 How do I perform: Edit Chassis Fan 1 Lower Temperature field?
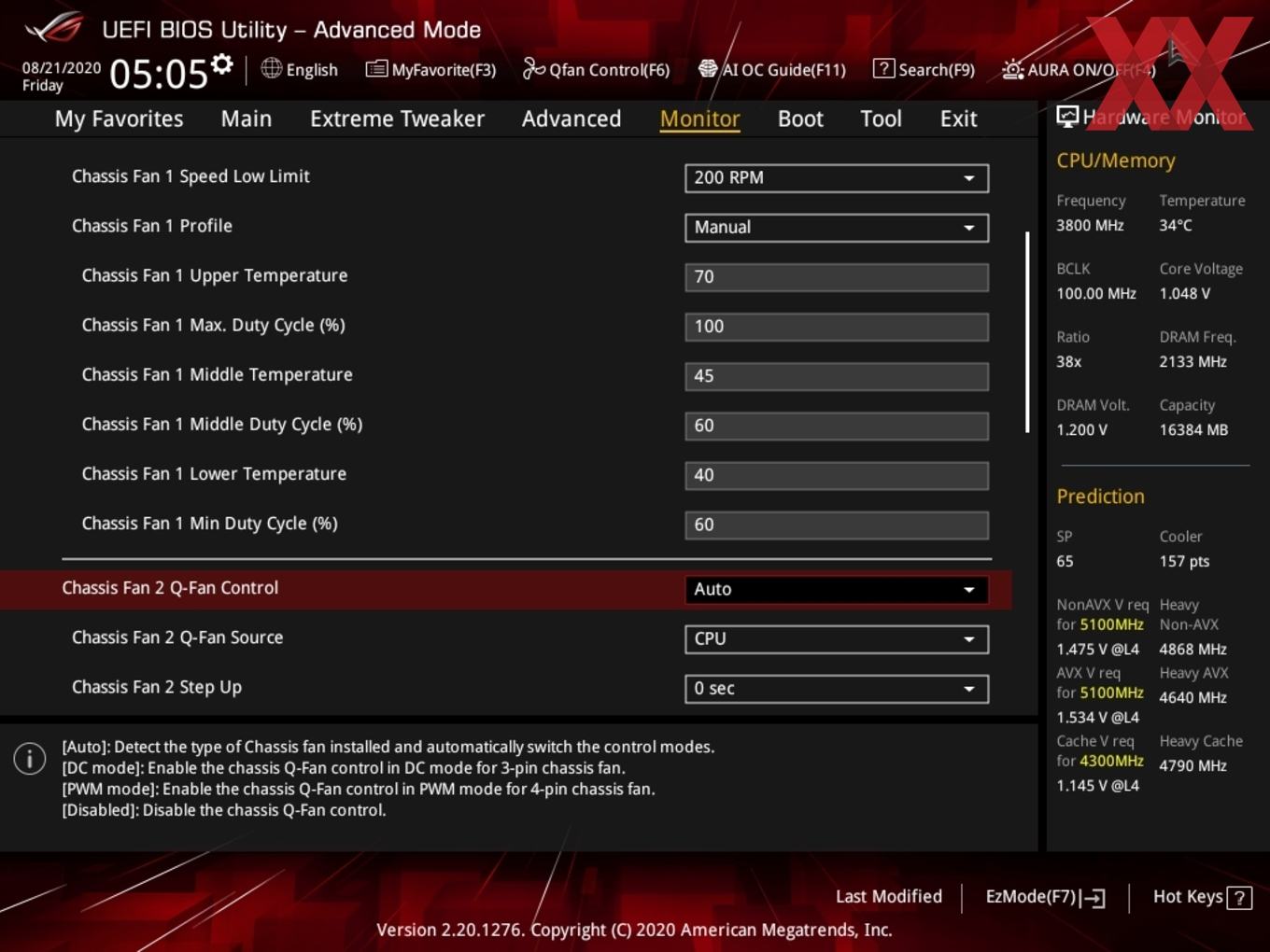pyautogui.click(x=837, y=475)
